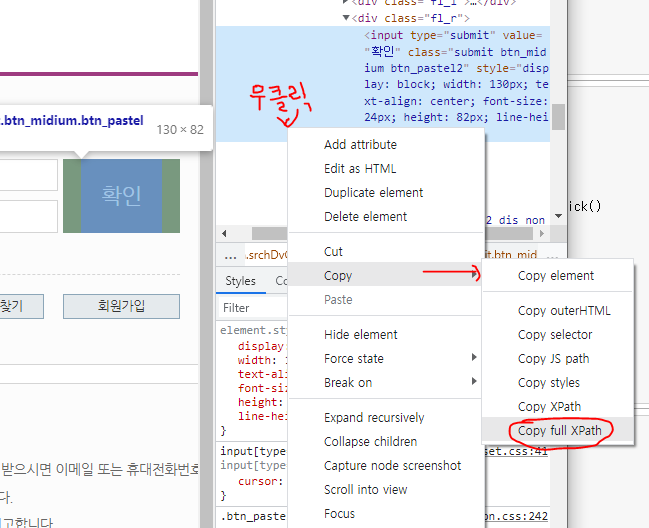Viewport: 649px width, 528px height.
Task: Click the cursor style property
Action: coord(261,481)
